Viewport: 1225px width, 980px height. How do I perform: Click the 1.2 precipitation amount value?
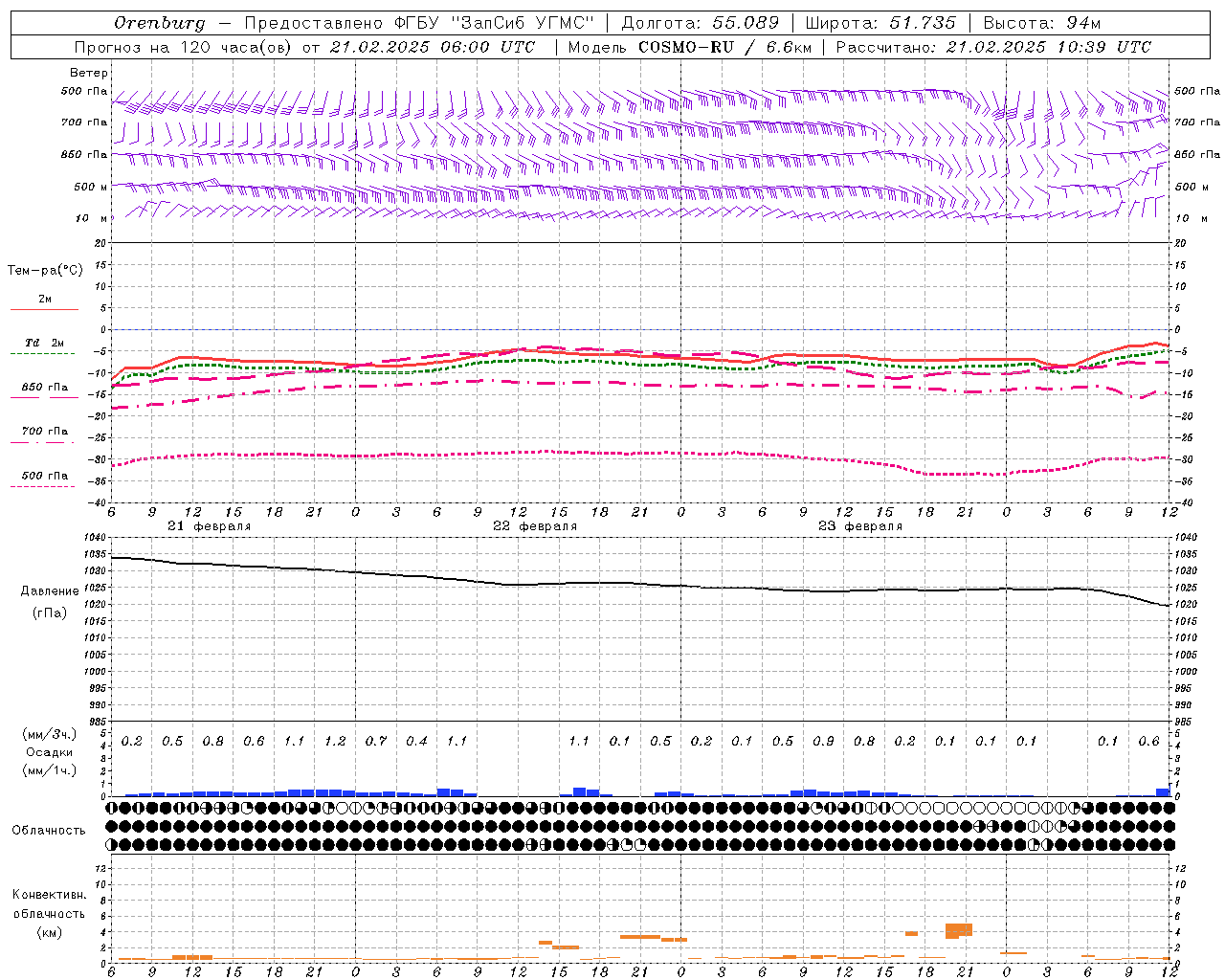click(x=335, y=742)
